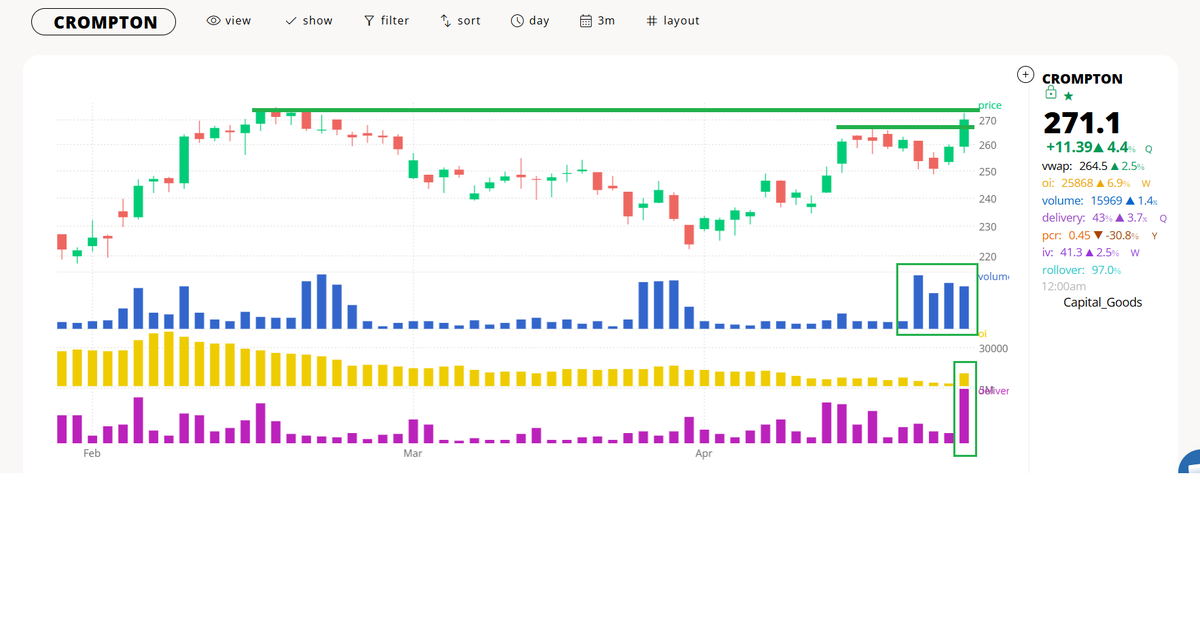Click the W period letter on iv row
The image size is (1200, 618).
1133,253
